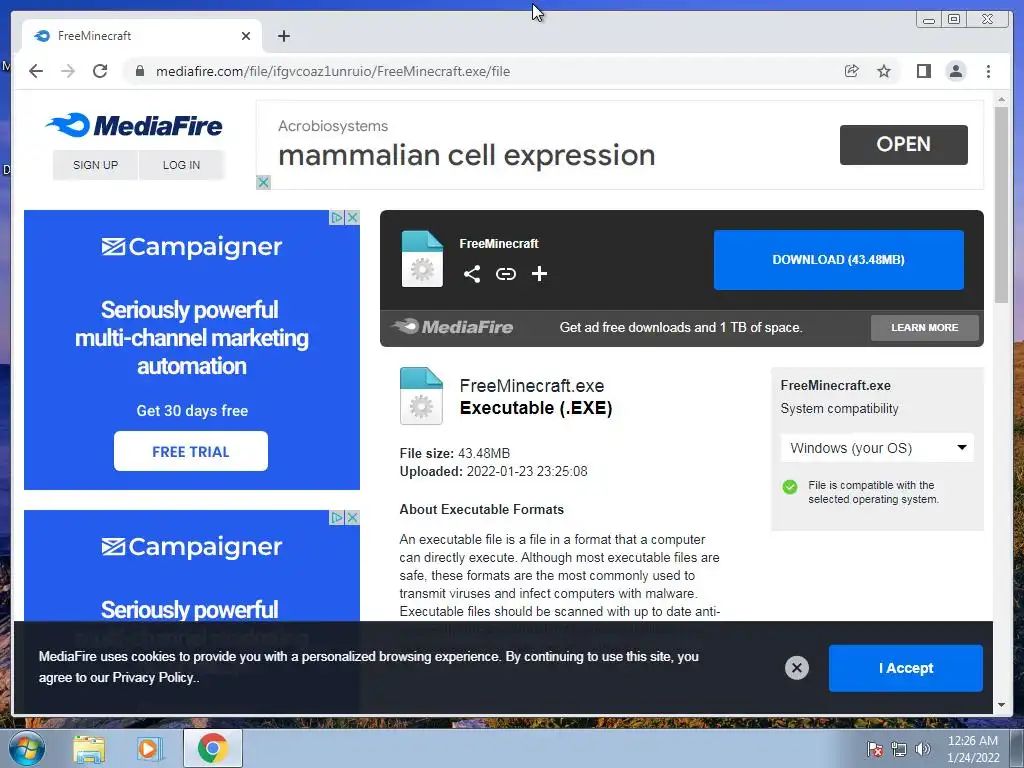The width and height of the screenshot is (1024, 768).
Task: Click the volume speaker tray icon
Action: coord(922,749)
